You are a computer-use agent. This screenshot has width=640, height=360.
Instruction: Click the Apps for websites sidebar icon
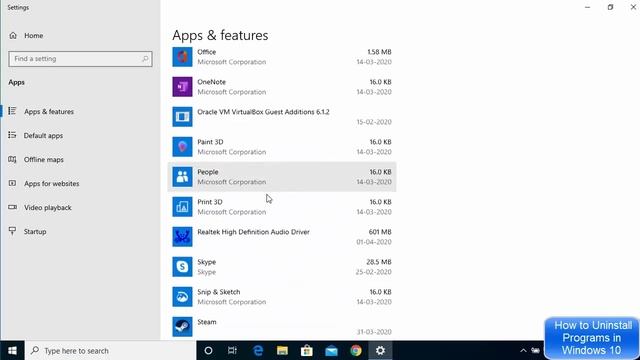pyautogui.click(x=12, y=183)
